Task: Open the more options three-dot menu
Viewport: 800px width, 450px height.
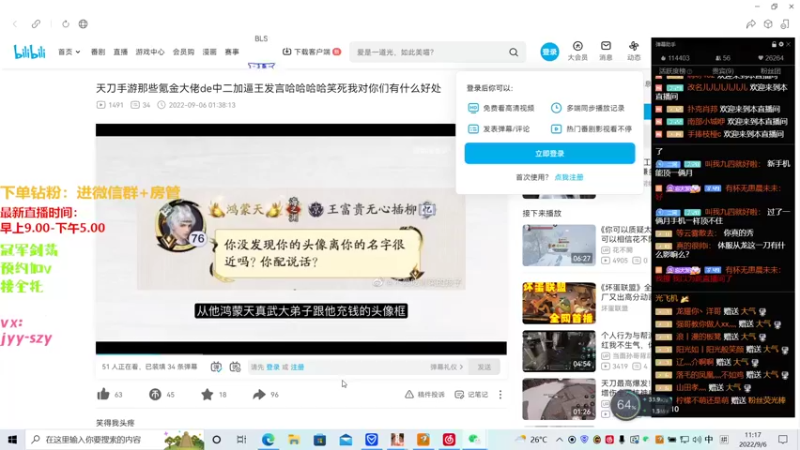Action: (x=501, y=394)
